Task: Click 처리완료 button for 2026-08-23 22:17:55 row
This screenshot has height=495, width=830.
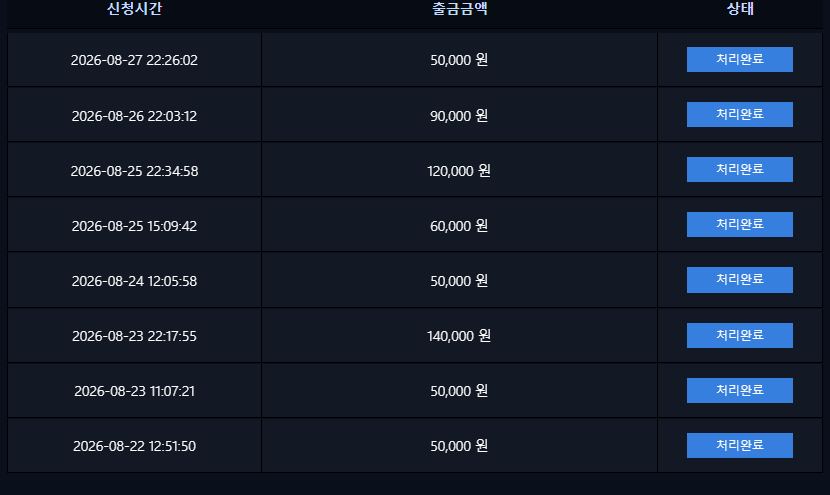Action: coord(739,336)
